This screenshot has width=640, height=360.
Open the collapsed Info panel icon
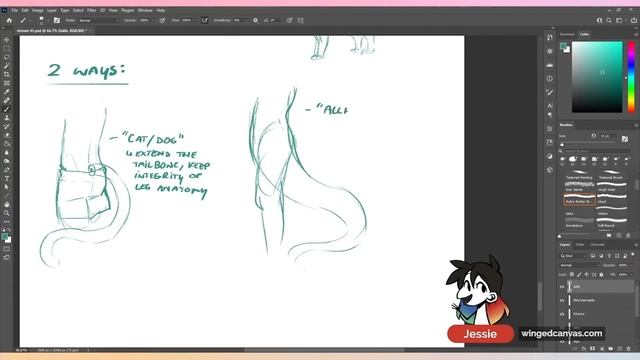click(x=550, y=78)
